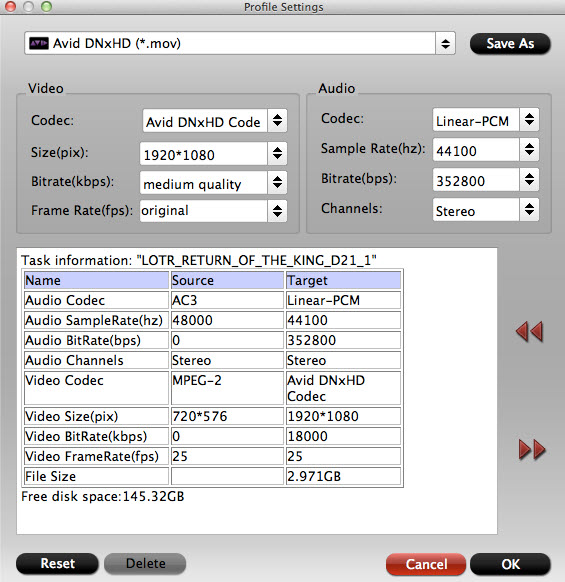Click the Save As button
This screenshot has height=582, width=565.
tap(510, 44)
